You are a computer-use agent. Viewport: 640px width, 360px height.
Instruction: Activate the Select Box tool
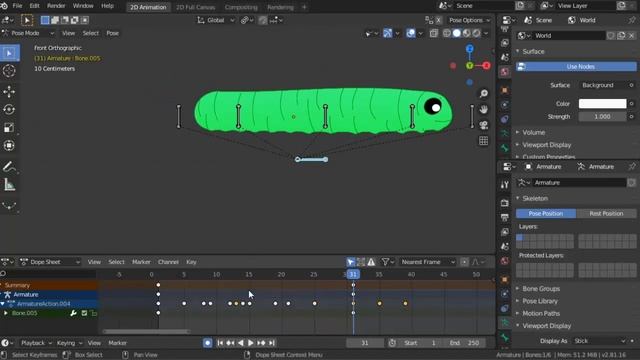(9, 53)
